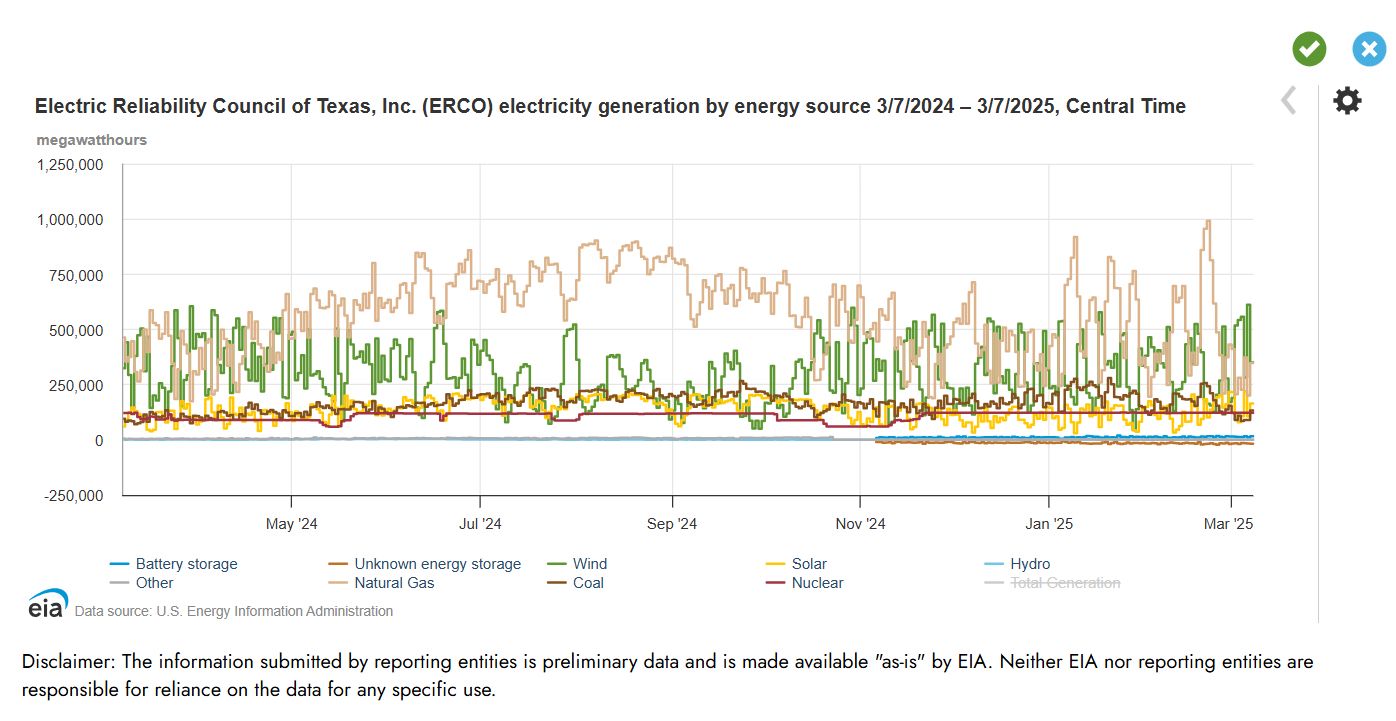Hide the Wind series via legend
1396x721 pixels.
point(590,564)
